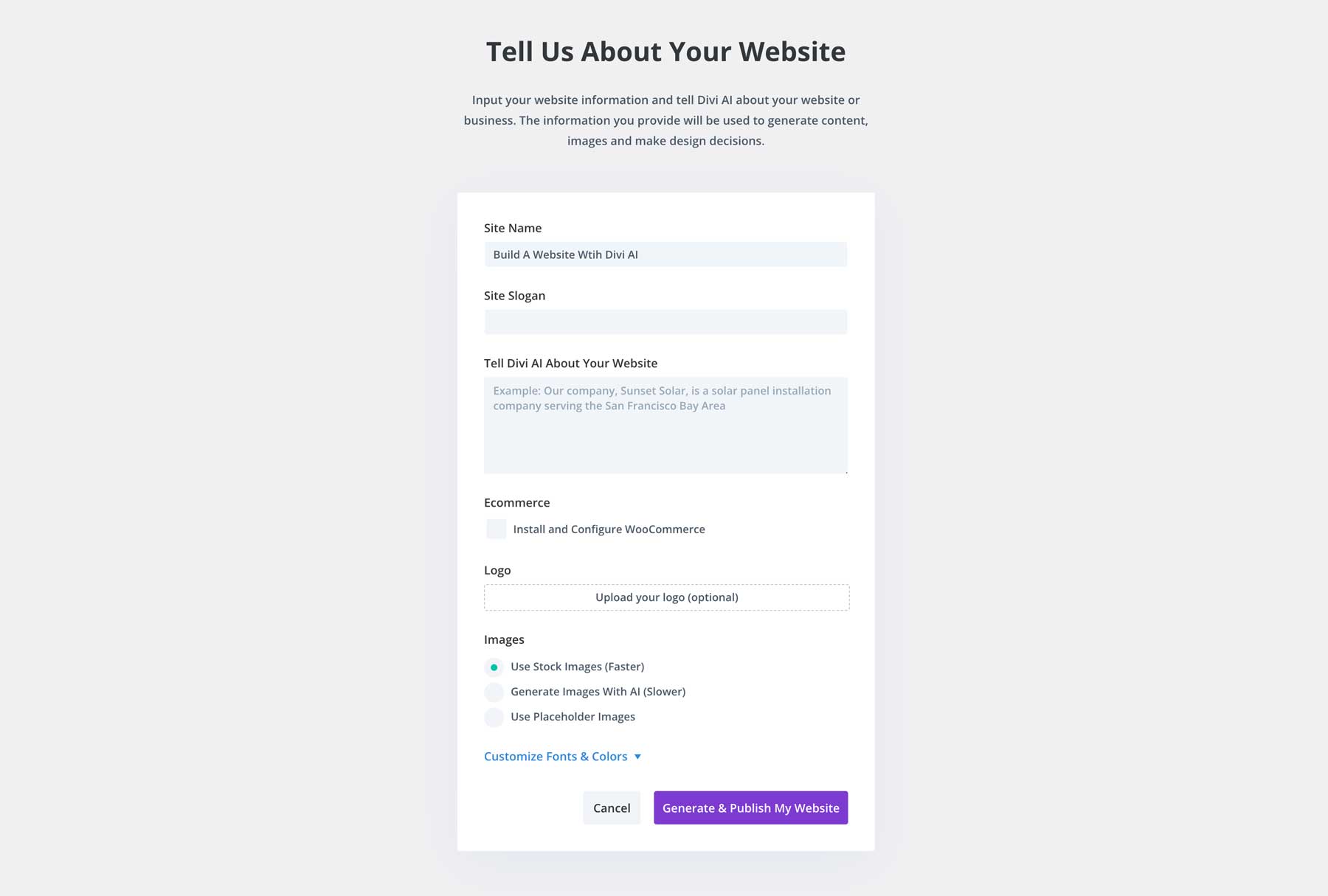Click Generate & Publish My Website

tap(750, 808)
